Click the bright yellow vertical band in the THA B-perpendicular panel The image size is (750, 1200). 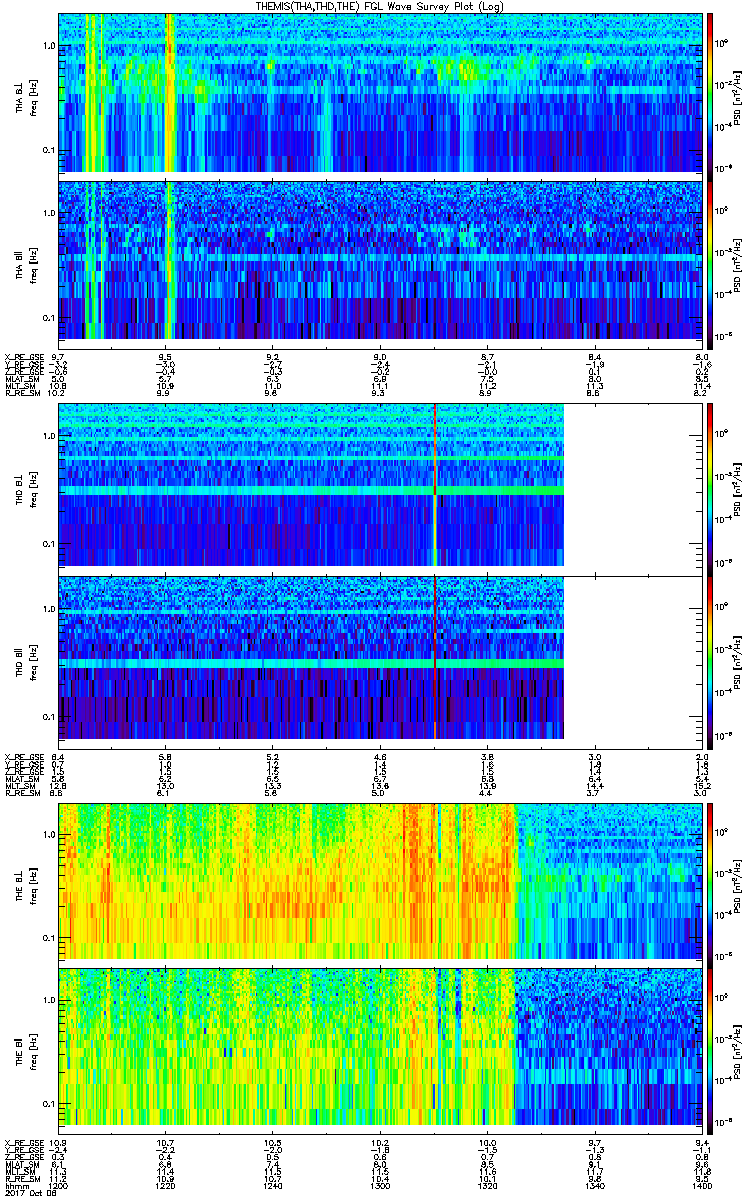click(x=169, y=93)
